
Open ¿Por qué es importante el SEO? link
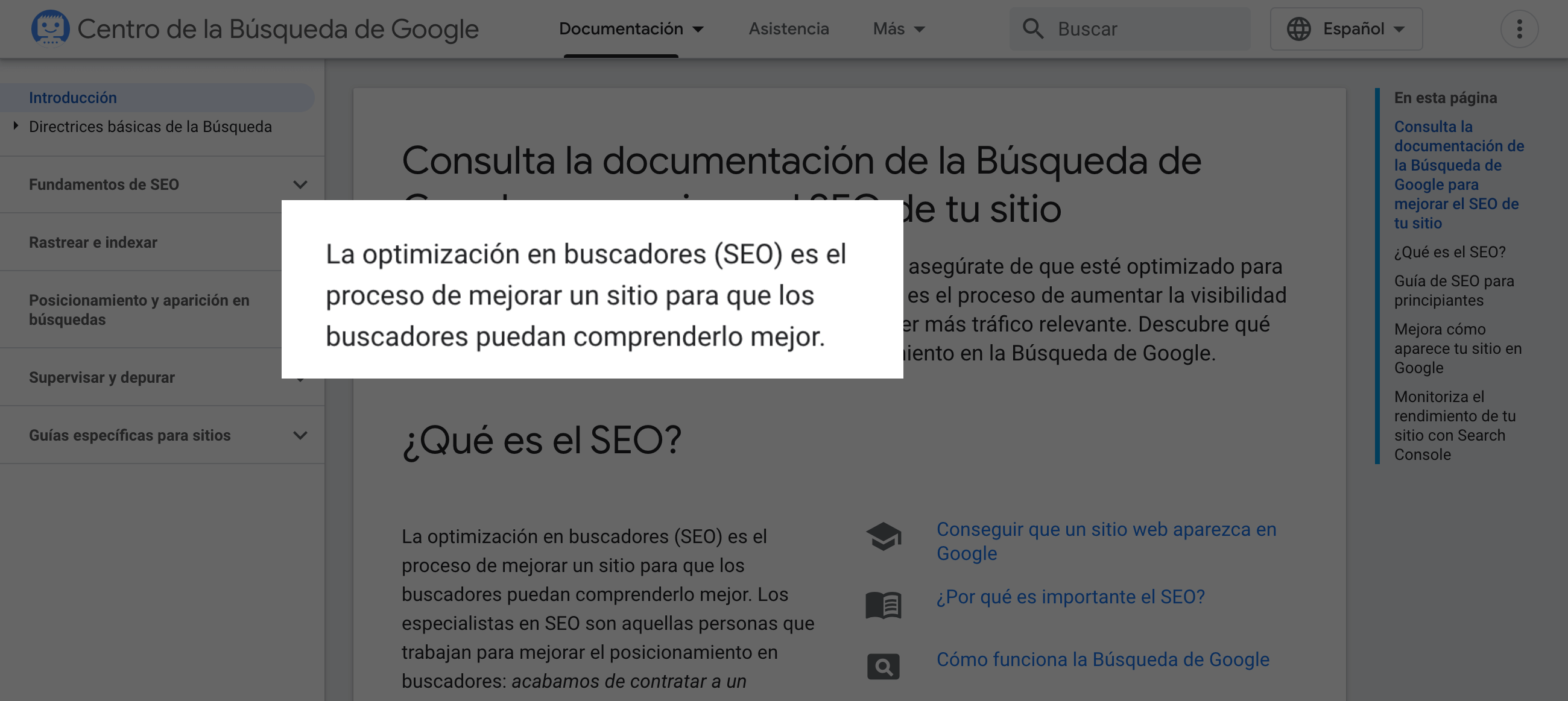click(1070, 597)
